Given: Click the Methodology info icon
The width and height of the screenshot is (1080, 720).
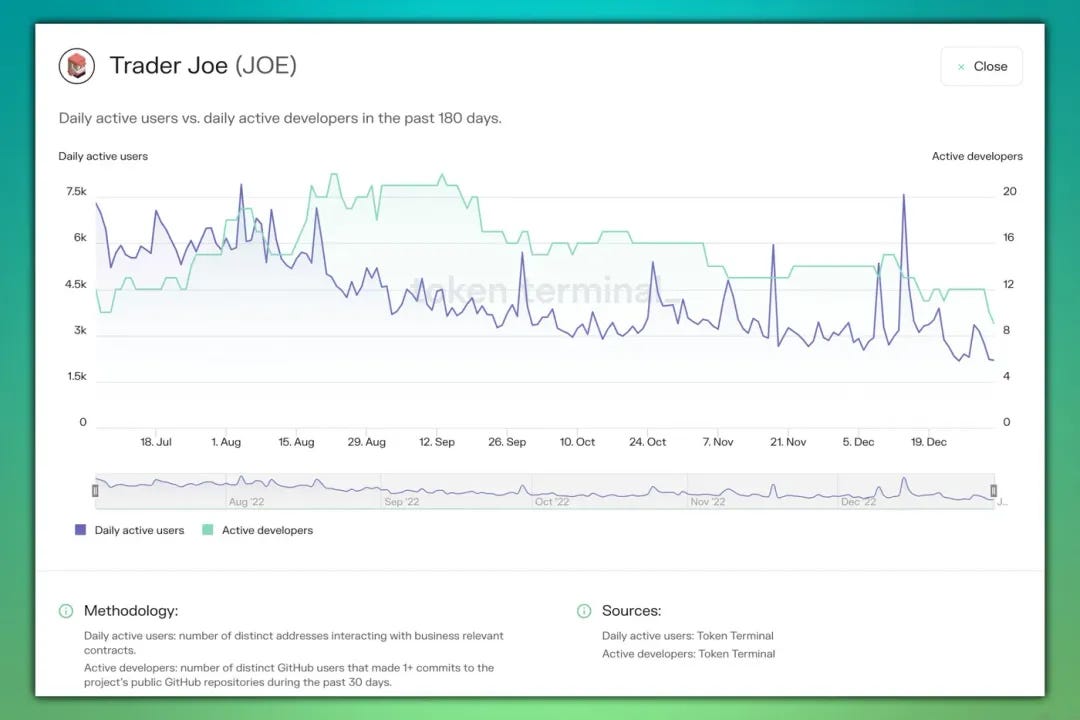Looking at the screenshot, I should 66,611.
